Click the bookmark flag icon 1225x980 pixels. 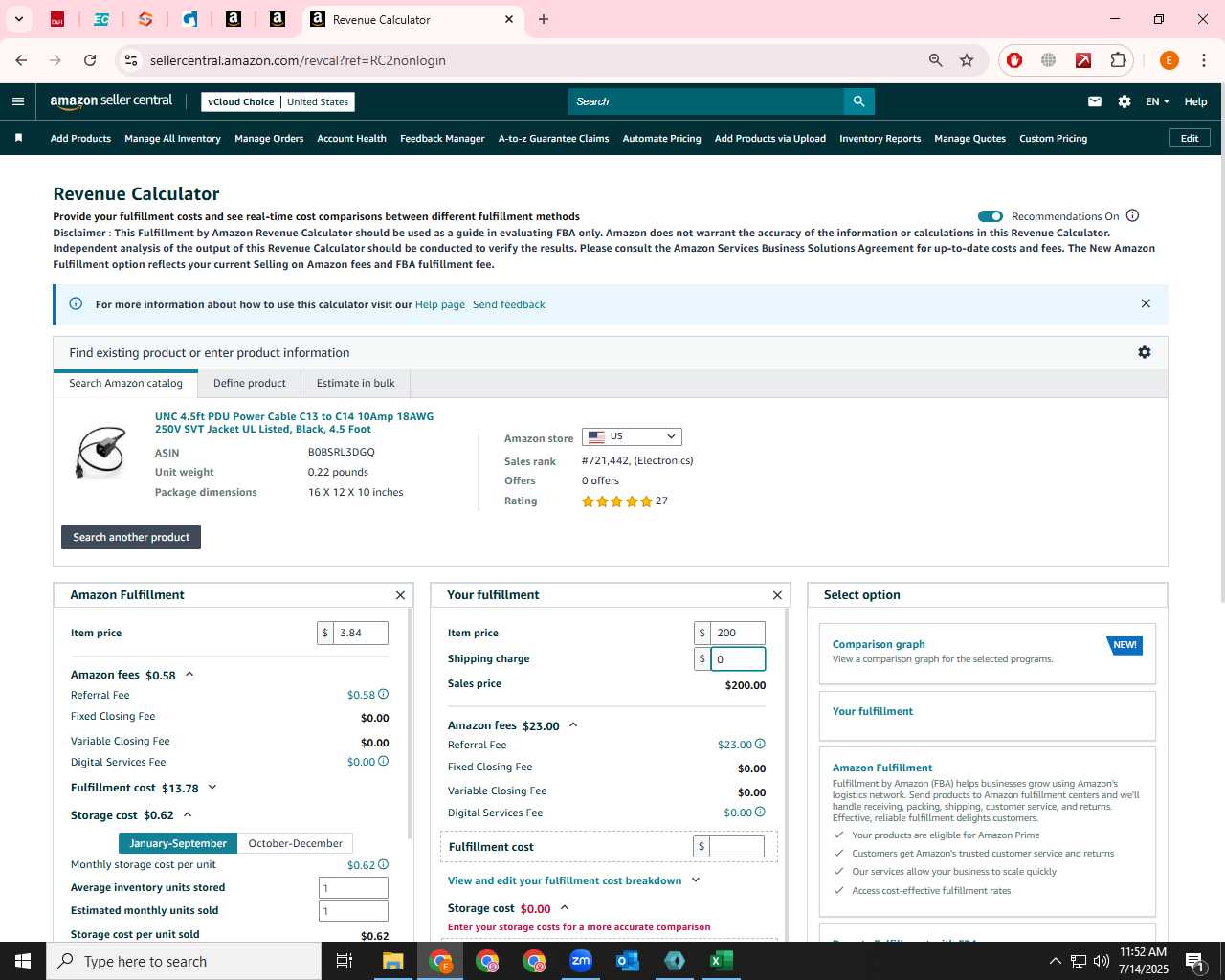(x=18, y=138)
